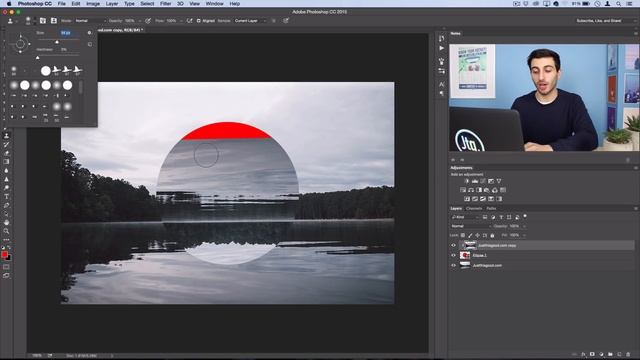Open the File menu
This screenshot has width=640, height=360.
click(62, 4)
